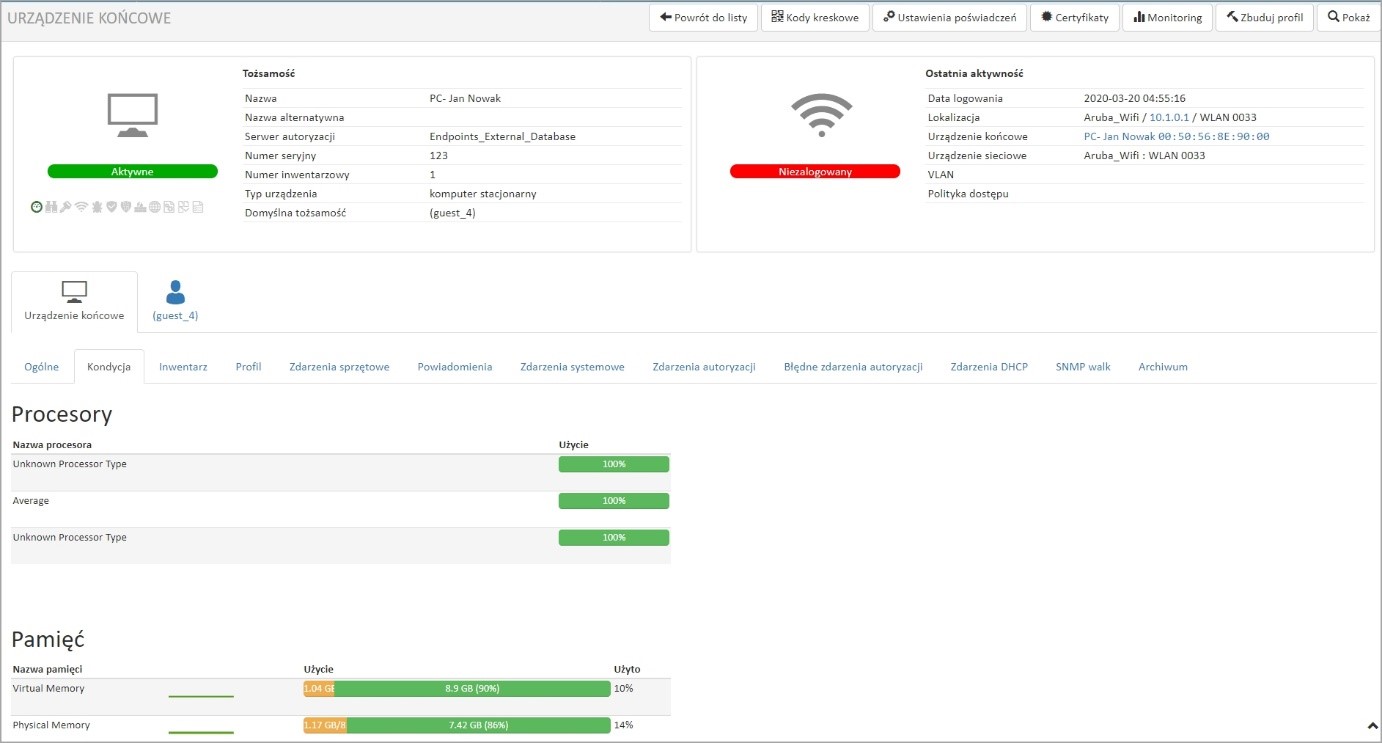The width and height of the screenshot is (1382, 743).
Task: Open Ustawienia poświadczeń settings
Action: coord(949,18)
